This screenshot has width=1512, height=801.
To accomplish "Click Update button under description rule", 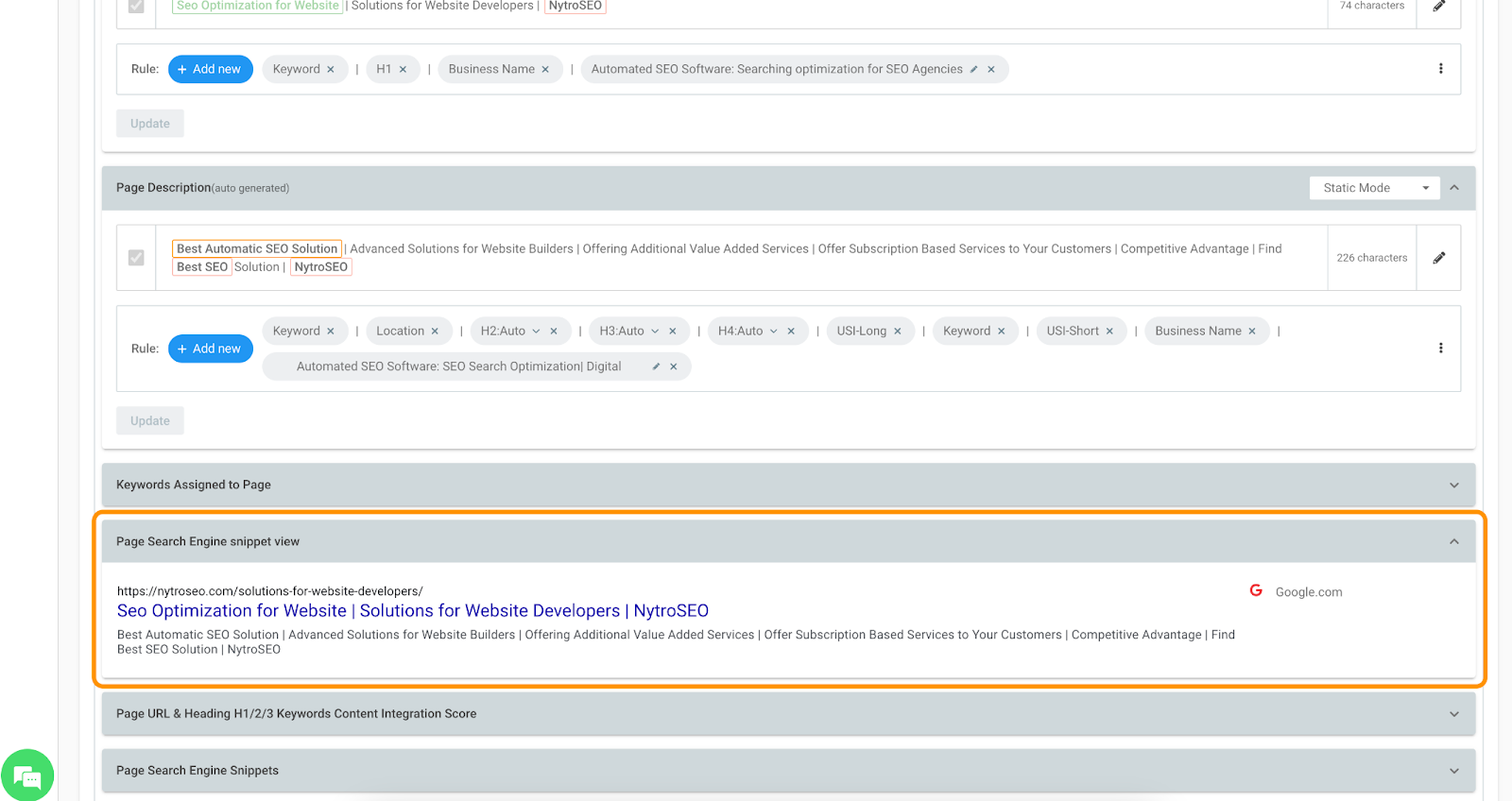I will click(150, 421).
